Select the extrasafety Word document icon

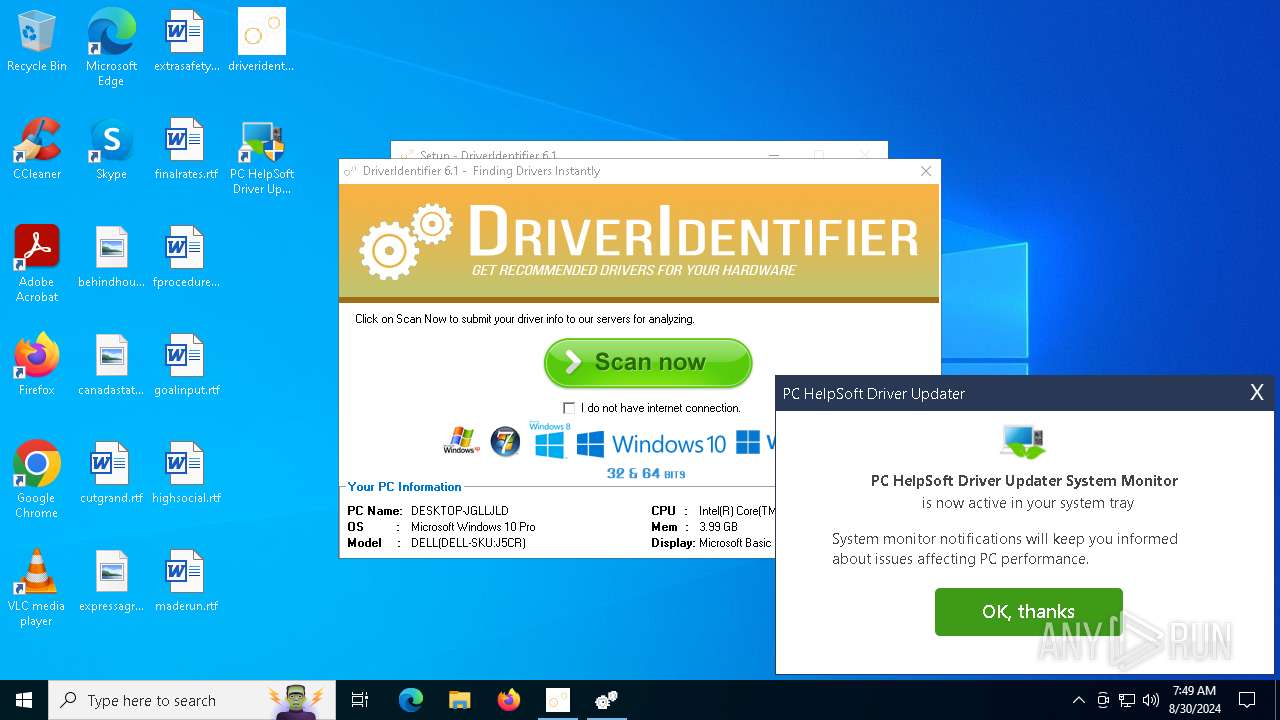point(186,42)
